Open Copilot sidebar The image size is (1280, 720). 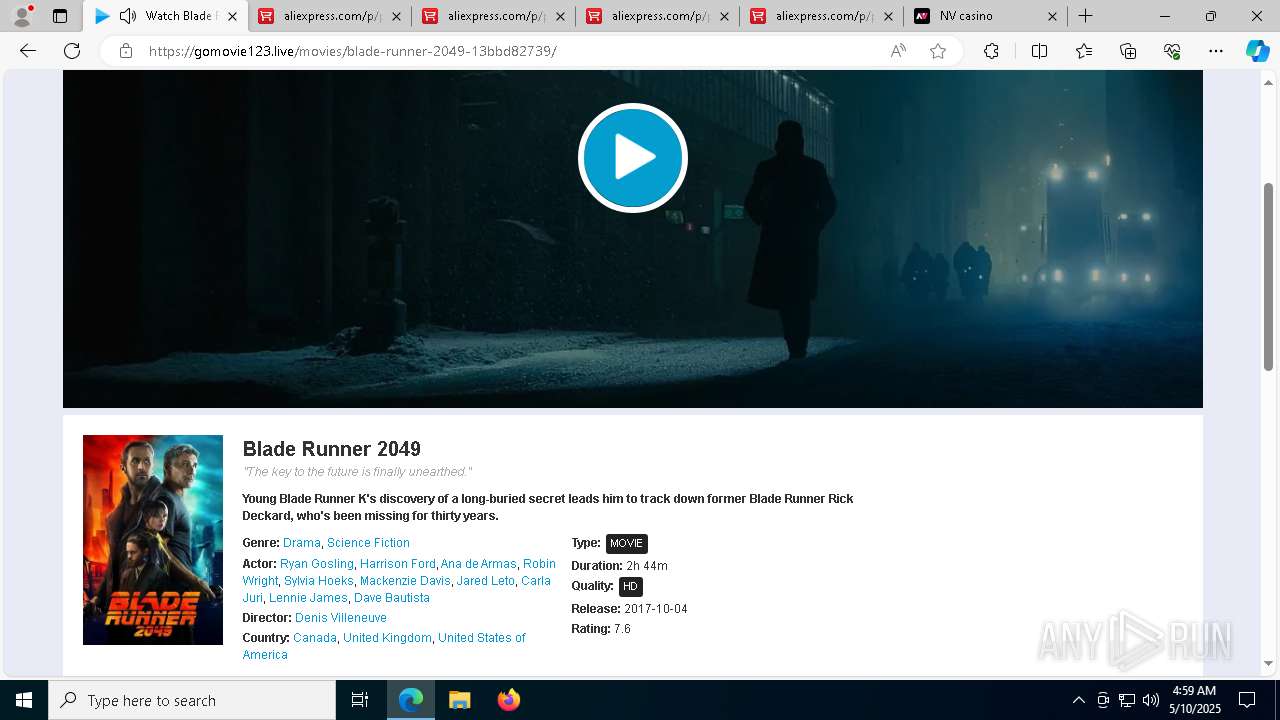(1257, 51)
